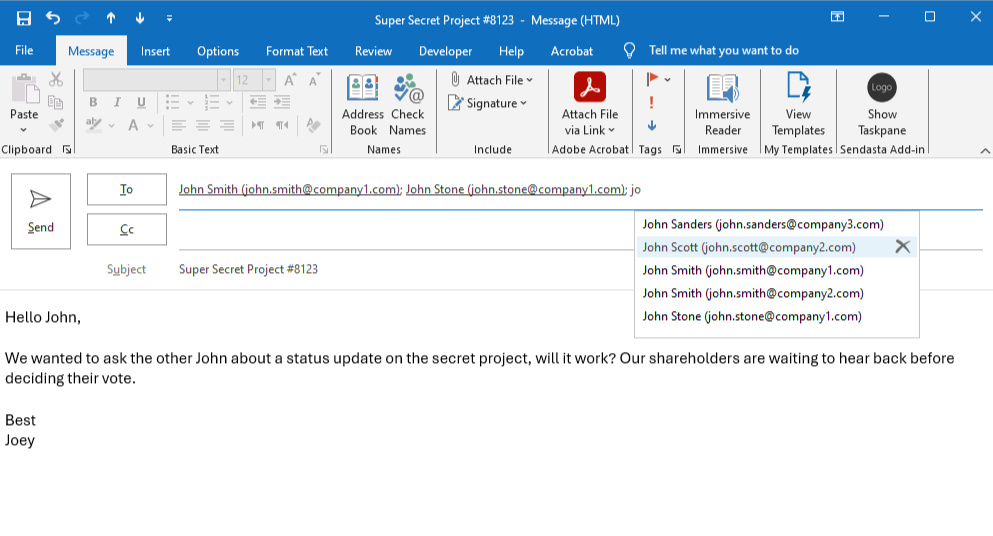Save the message using the floppy disk icon
The width and height of the screenshot is (993, 536).
point(24,18)
